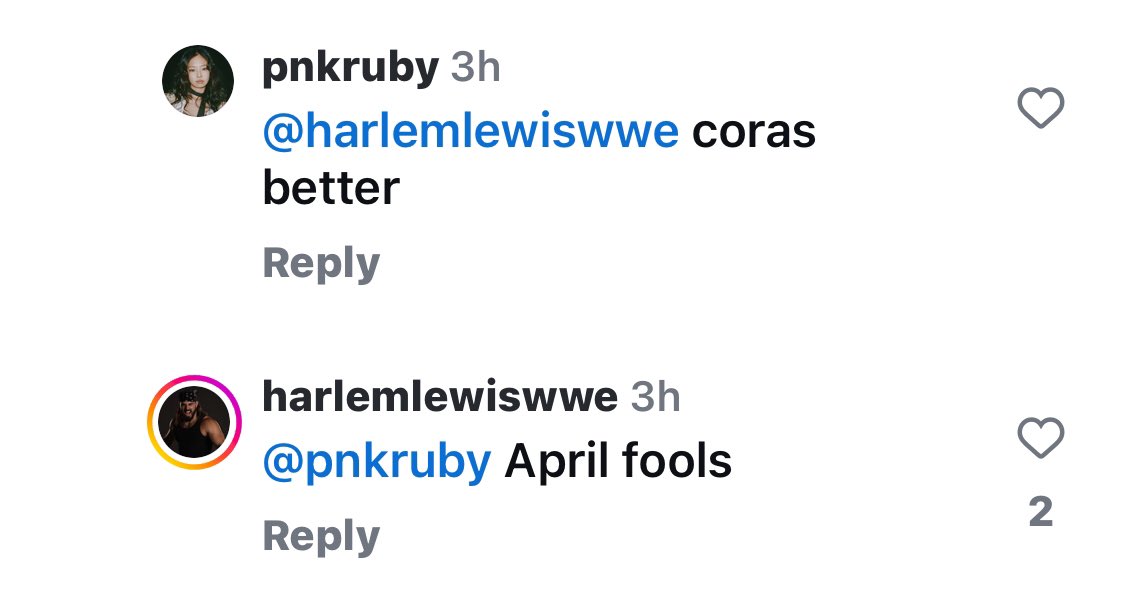Like pnkruby's comment with the heart
1125x593 pixels.
click(x=1040, y=108)
